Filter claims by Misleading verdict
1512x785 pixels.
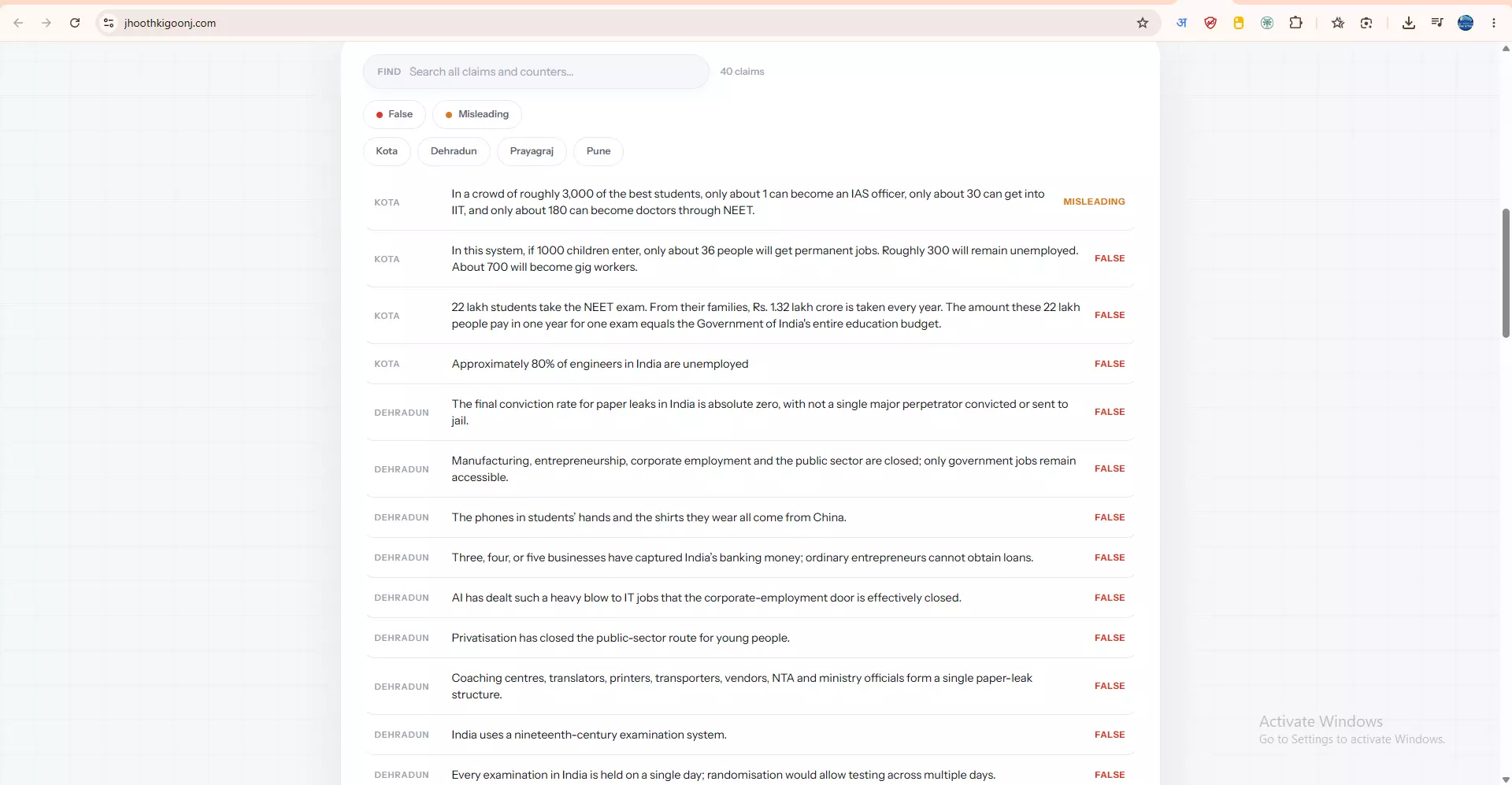[x=476, y=114]
